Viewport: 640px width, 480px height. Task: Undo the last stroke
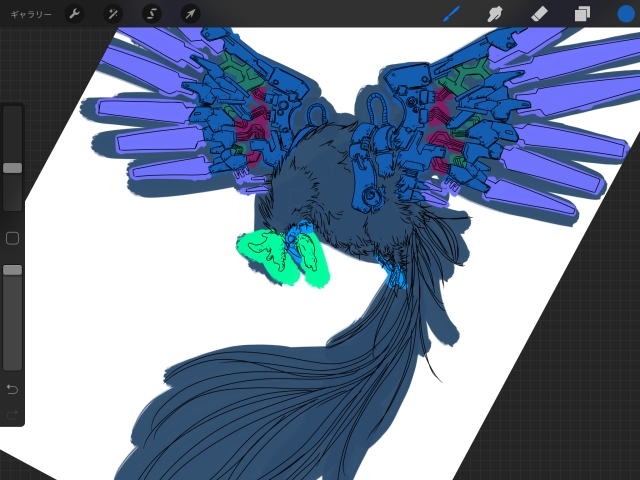click(x=12, y=388)
